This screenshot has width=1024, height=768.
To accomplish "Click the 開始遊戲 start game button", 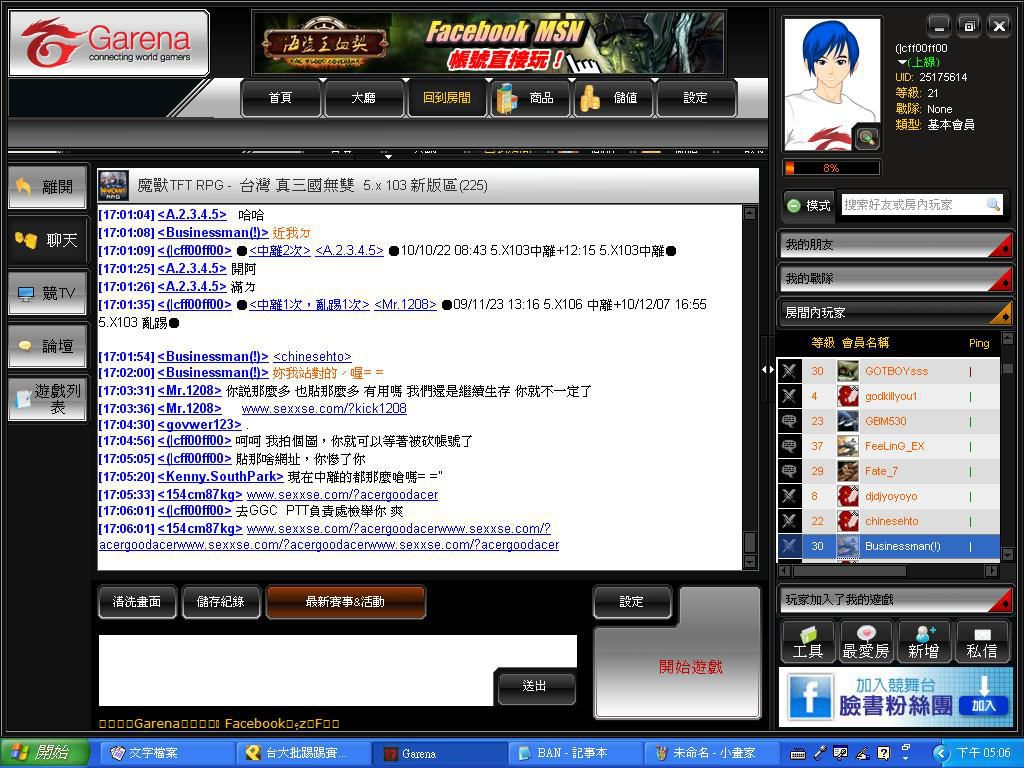I will 690,667.
